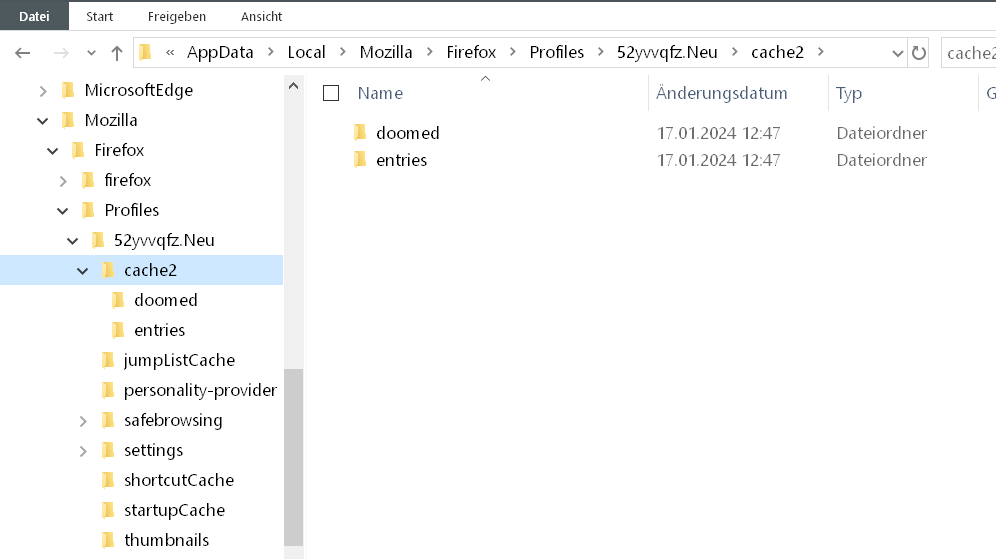Open the recent locations dropdown arrow
Image resolution: width=996 pixels, height=559 pixels.
[91, 53]
